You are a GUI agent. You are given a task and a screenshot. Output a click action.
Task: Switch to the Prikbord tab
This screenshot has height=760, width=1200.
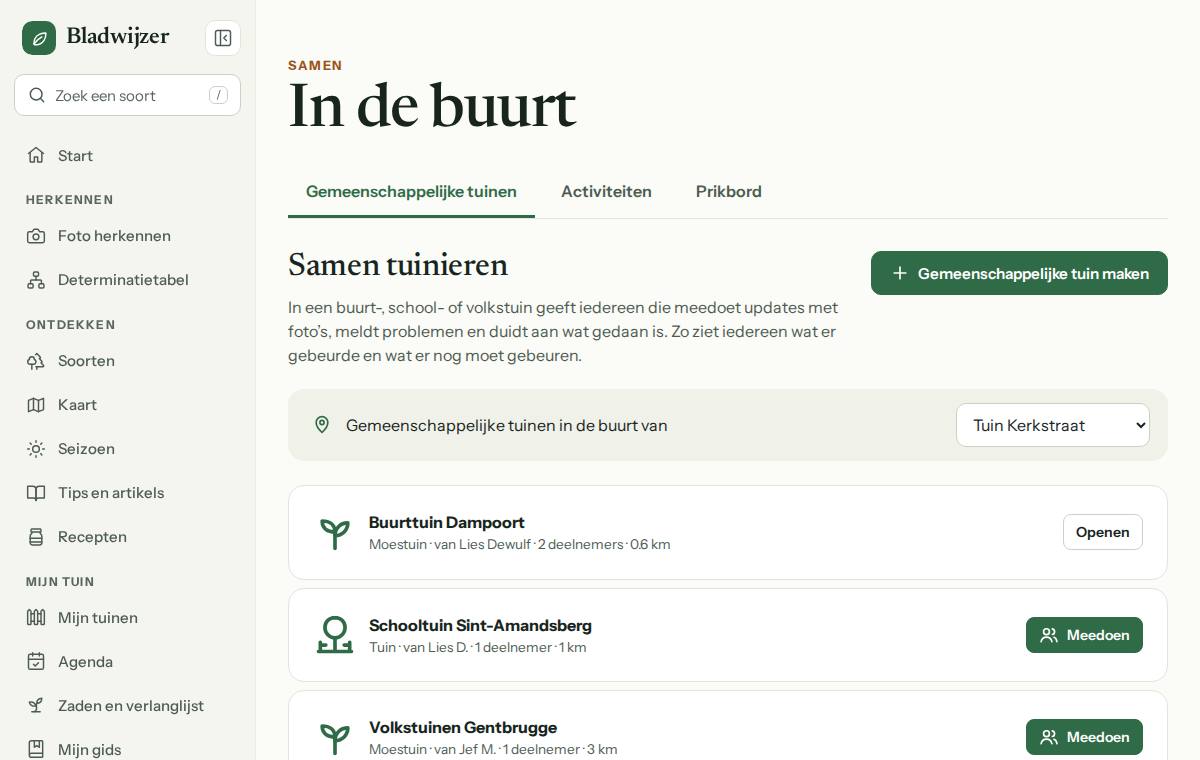pos(729,191)
